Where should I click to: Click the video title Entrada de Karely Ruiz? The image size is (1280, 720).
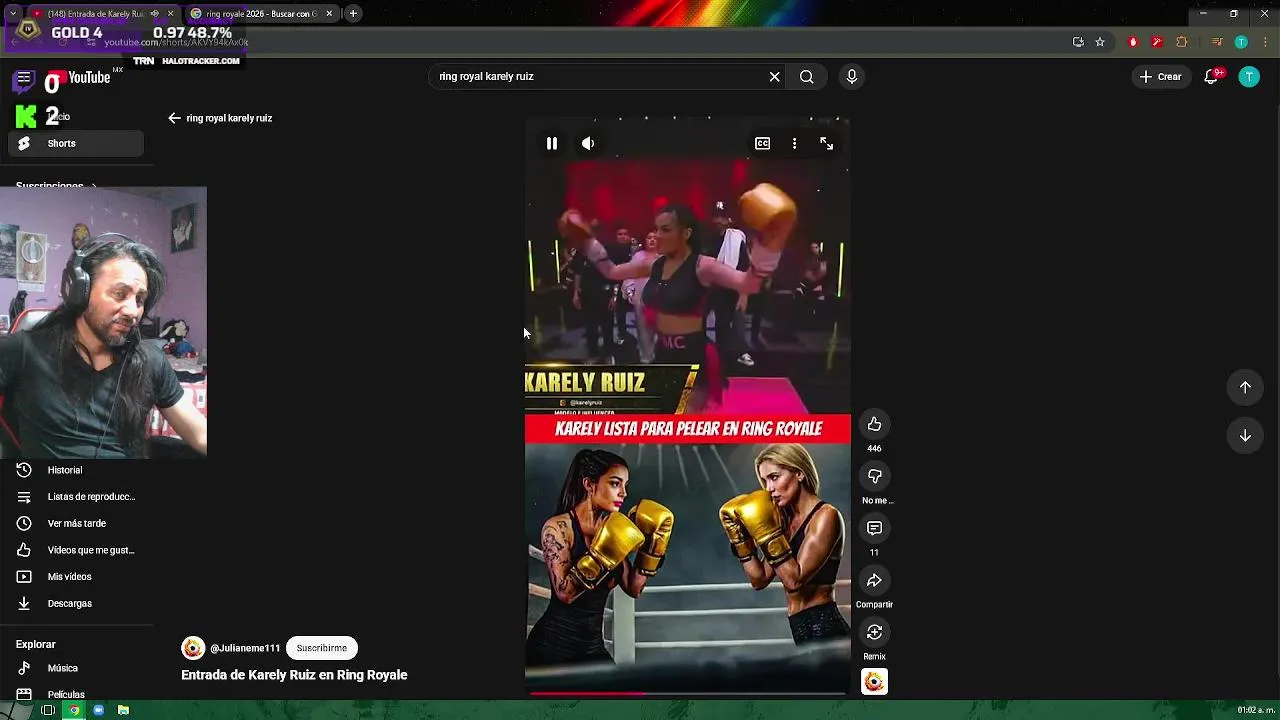tap(294, 675)
